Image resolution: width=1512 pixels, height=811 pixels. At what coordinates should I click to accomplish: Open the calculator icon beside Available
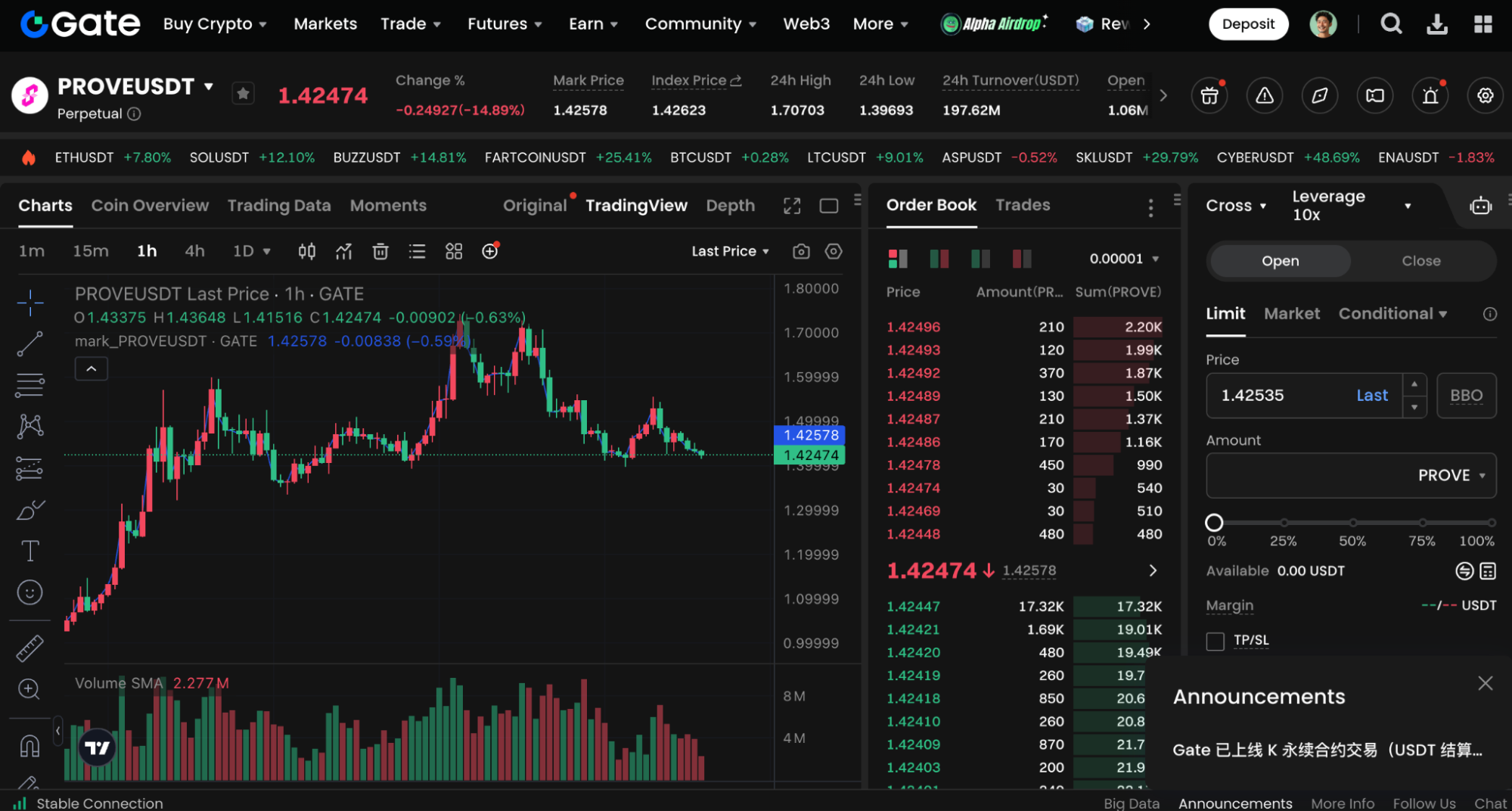pos(1488,571)
